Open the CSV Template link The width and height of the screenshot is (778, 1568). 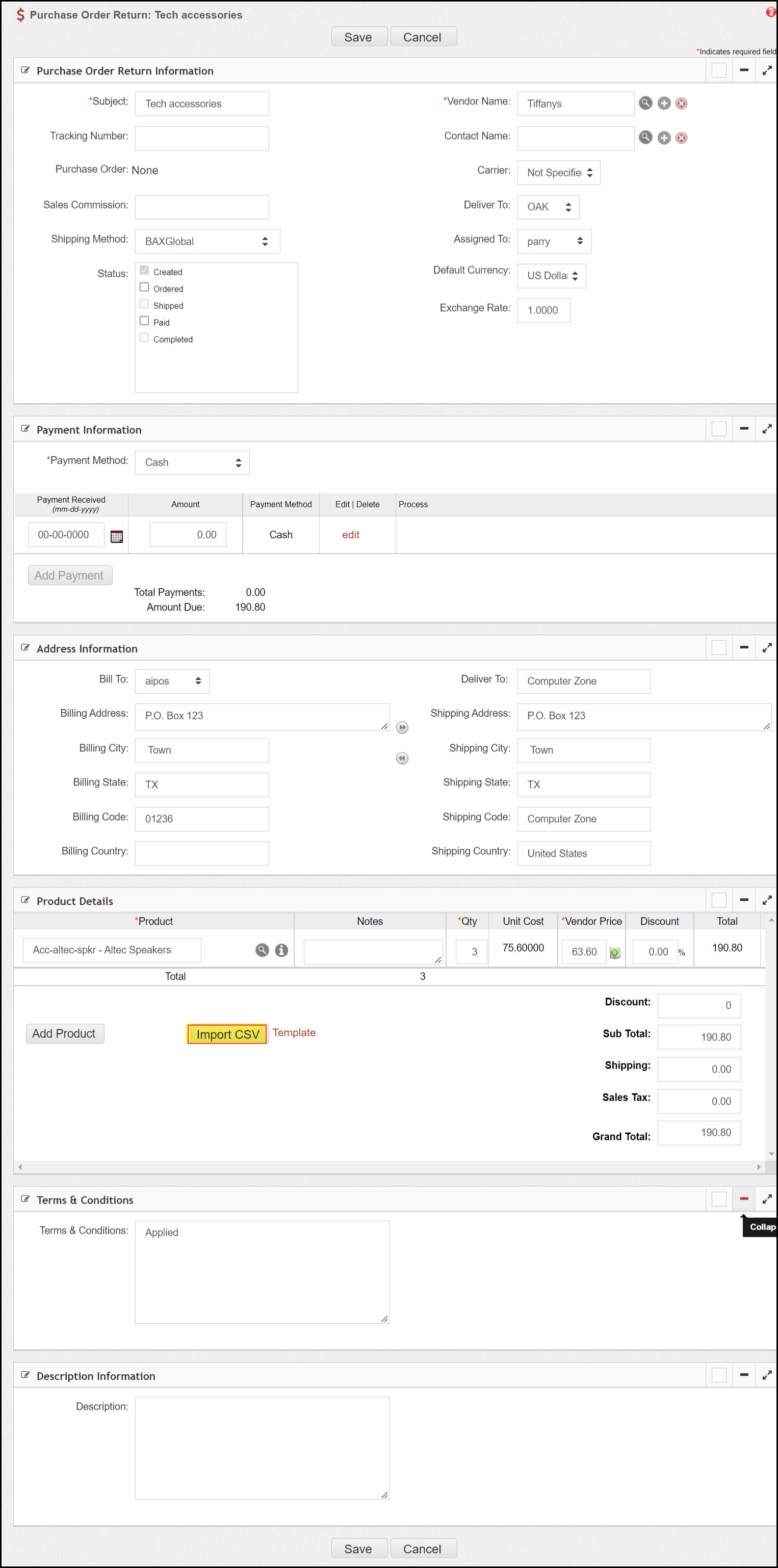294,1033
